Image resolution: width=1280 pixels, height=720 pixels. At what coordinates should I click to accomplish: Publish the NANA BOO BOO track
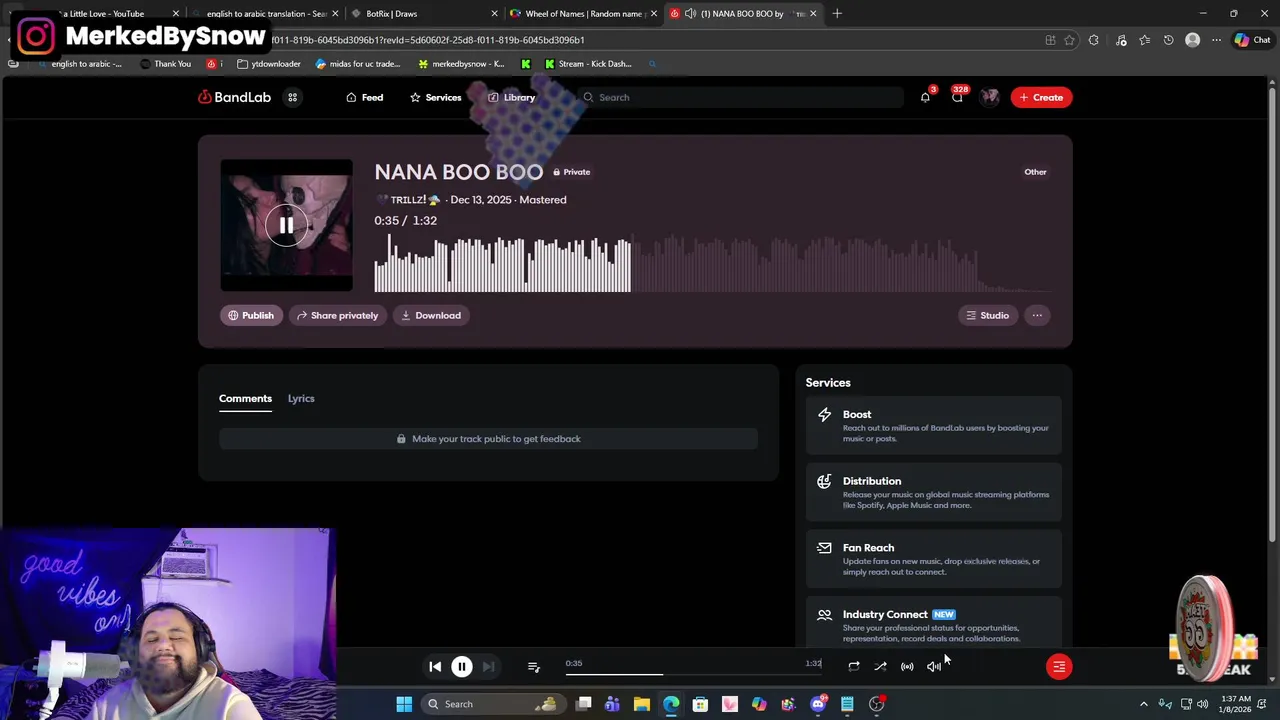click(251, 315)
